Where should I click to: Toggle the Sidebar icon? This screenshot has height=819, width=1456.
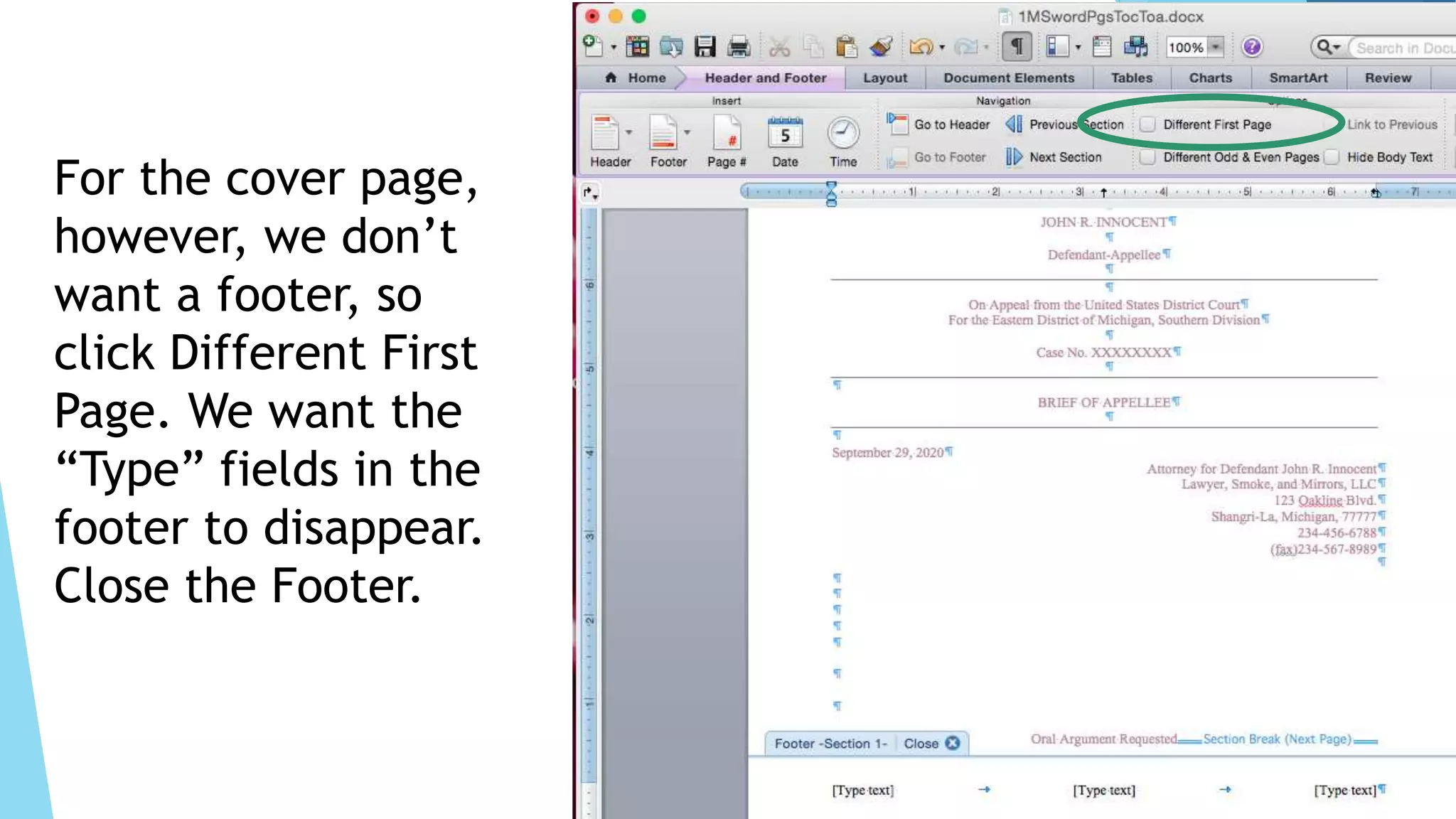point(1057,47)
